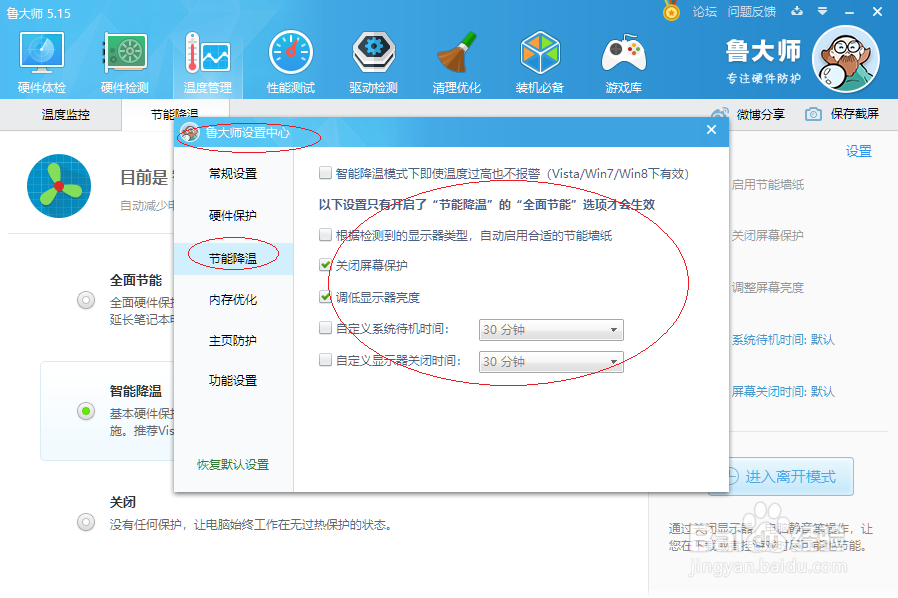898x598 pixels.
Task: Enable 自动启用合适的节能墙纸 checkbox
Action: [x=325, y=234]
